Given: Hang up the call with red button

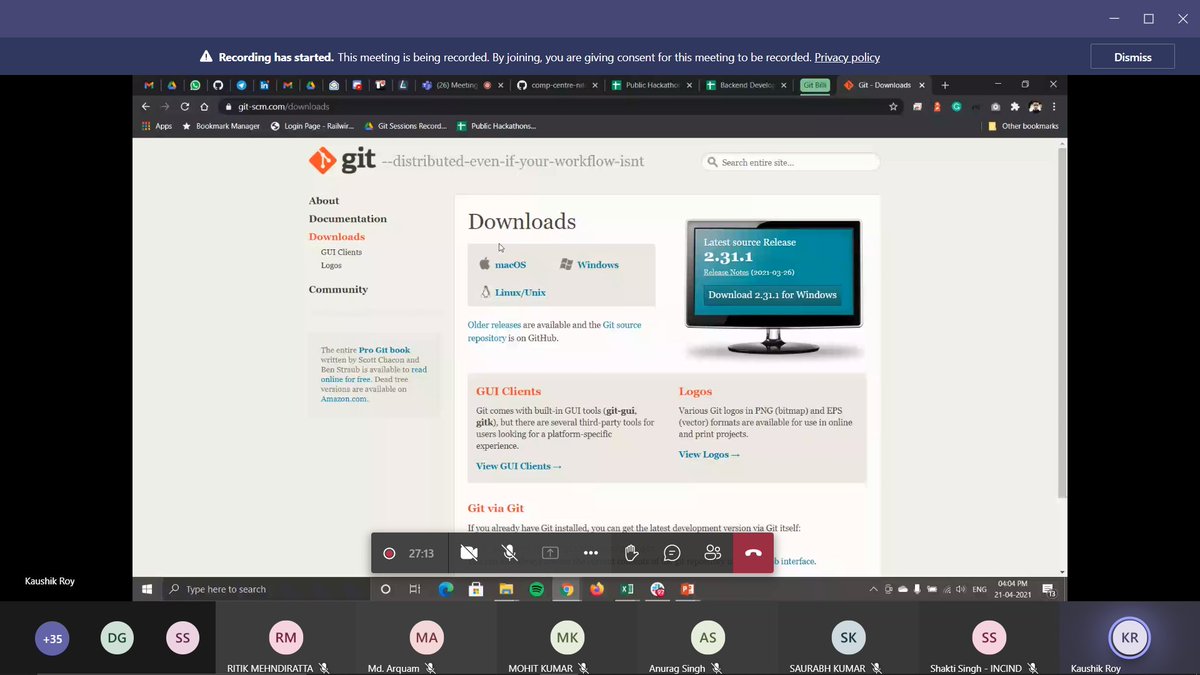Looking at the screenshot, I should [753, 553].
